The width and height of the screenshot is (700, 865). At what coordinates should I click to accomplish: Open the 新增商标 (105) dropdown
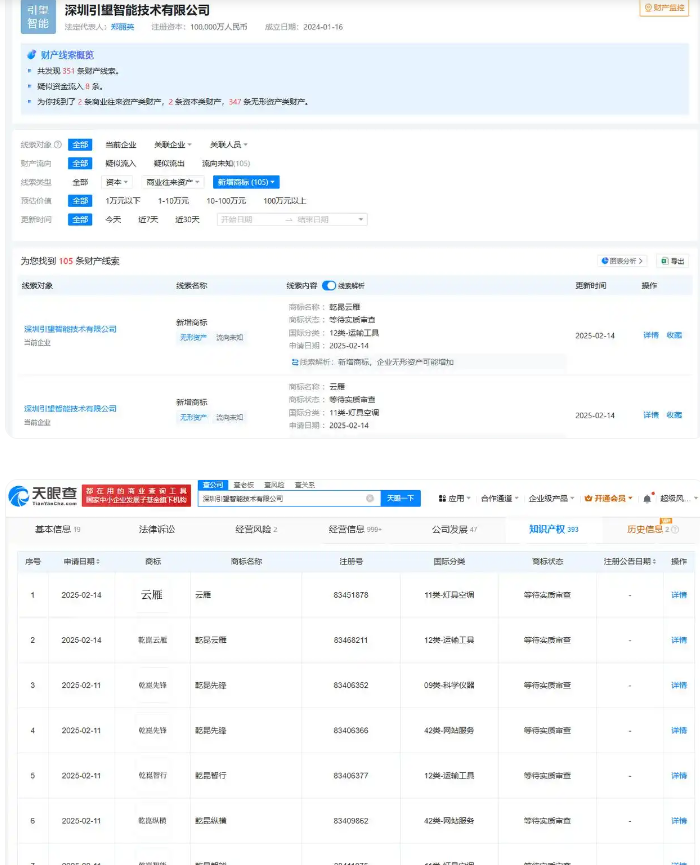pyautogui.click(x=247, y=182)
